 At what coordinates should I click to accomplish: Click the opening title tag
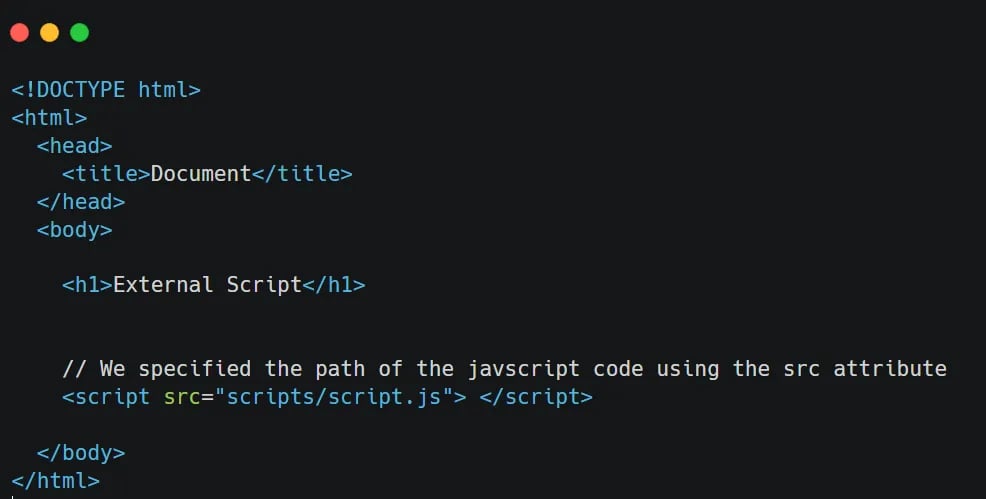coord(106,173)
